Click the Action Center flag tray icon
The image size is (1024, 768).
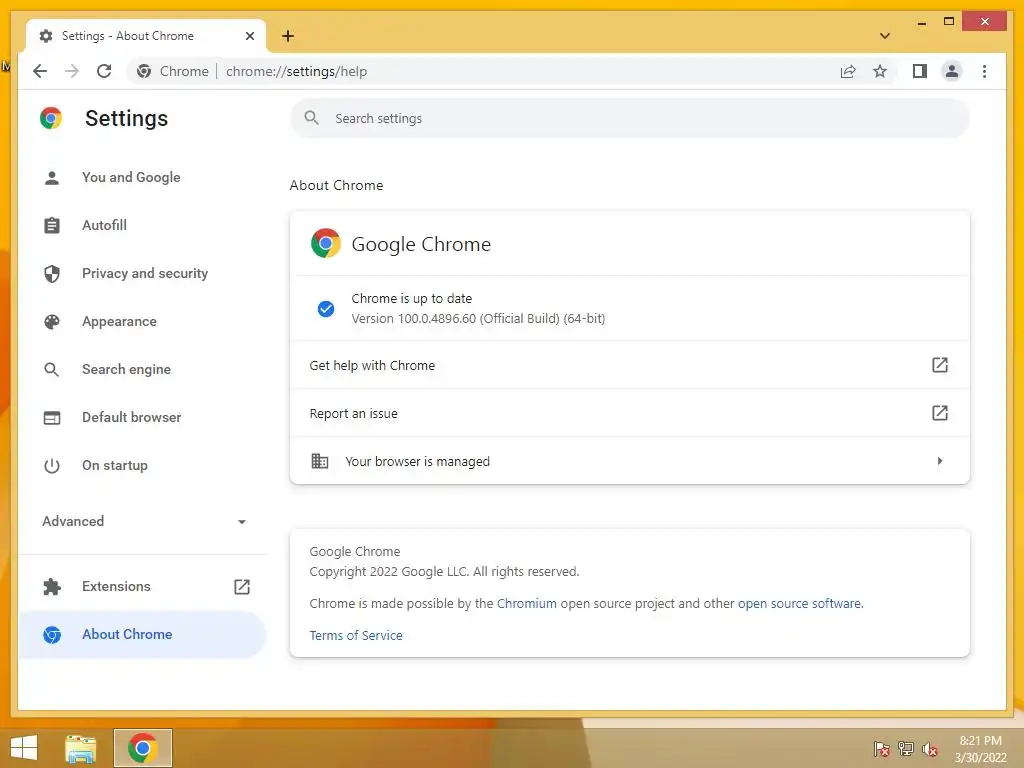coord(881,749)
